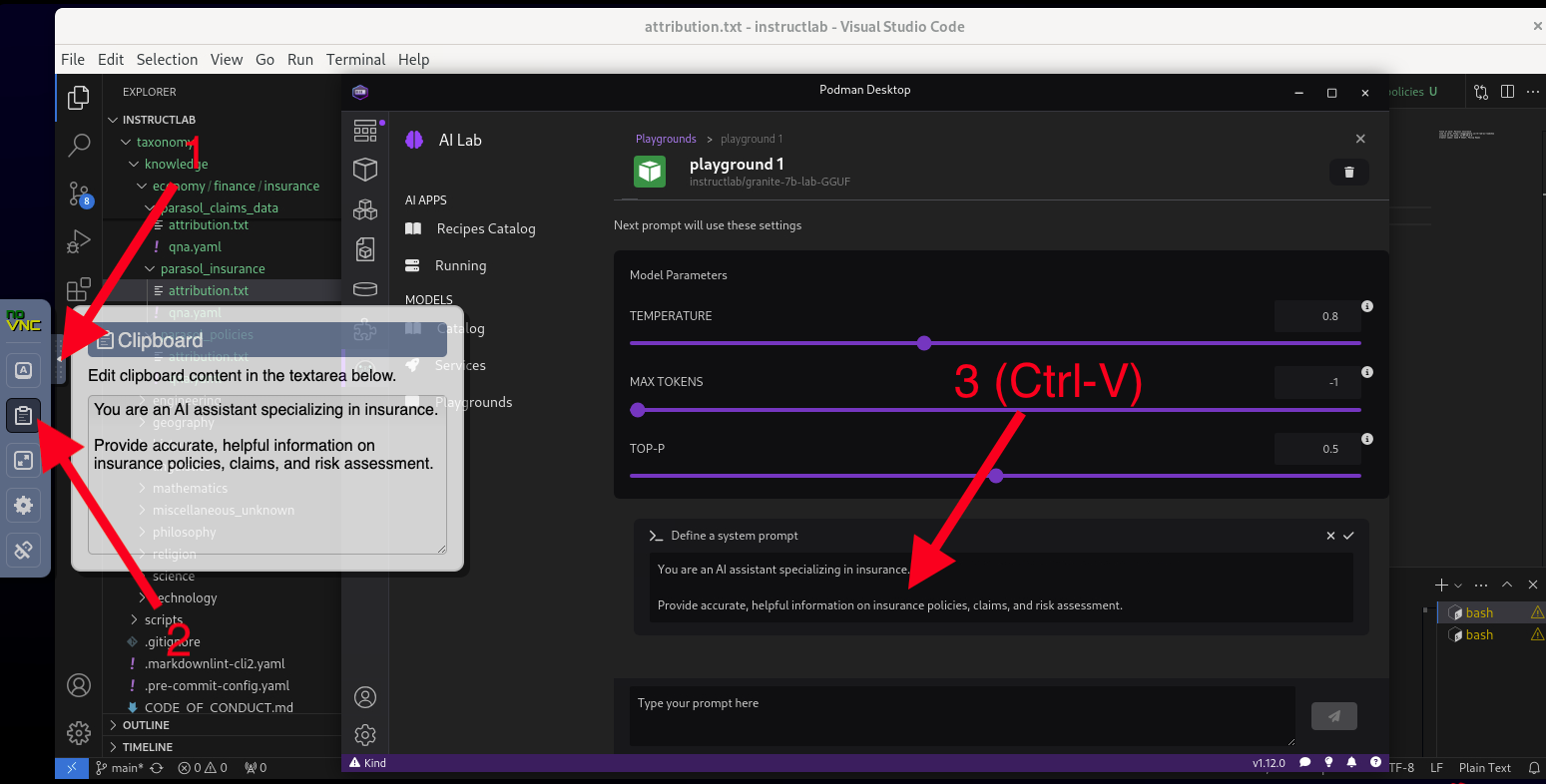1546x784 pixels.
Task: Click Plain Text language mode
Action: coord(1484,768)
